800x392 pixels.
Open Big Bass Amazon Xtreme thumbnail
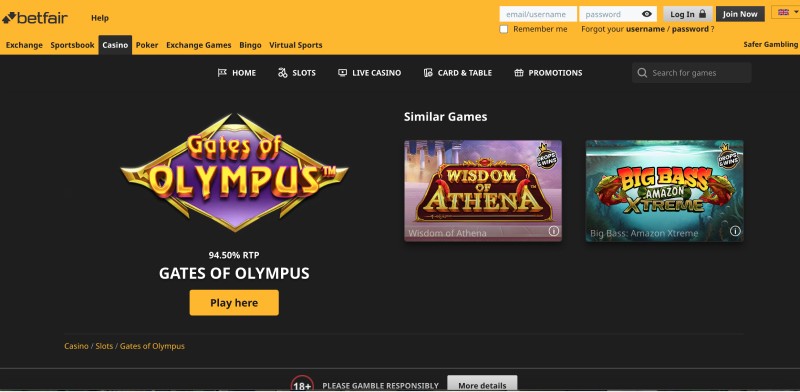pyautogui.click(x=664, y=190)
